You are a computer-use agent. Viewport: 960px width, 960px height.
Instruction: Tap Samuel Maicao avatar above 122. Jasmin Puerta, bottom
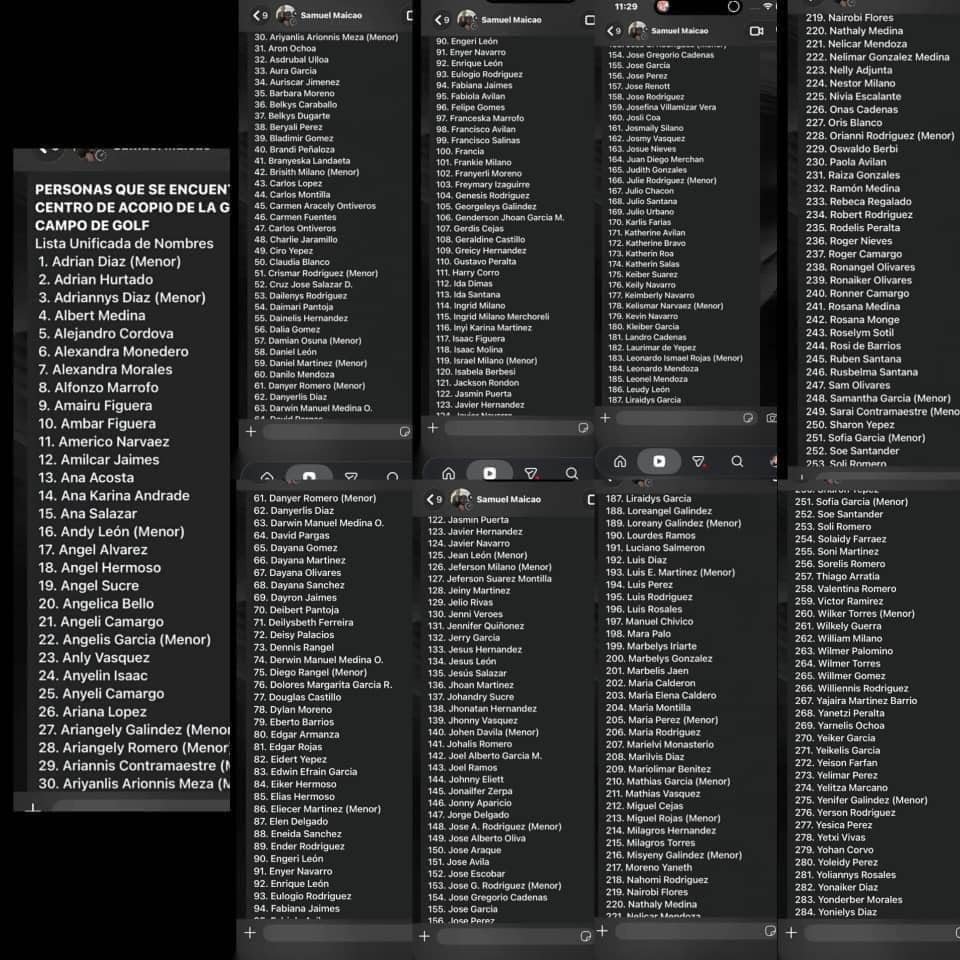[x=460, y=499]
